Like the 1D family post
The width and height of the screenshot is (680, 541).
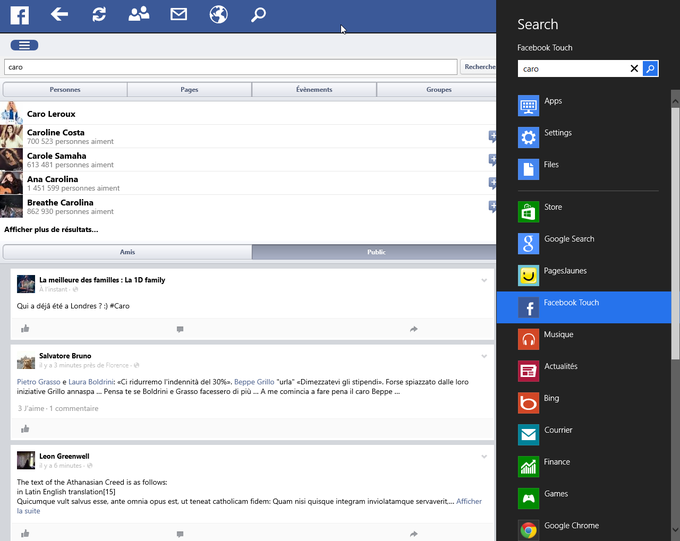coord(25,328)
